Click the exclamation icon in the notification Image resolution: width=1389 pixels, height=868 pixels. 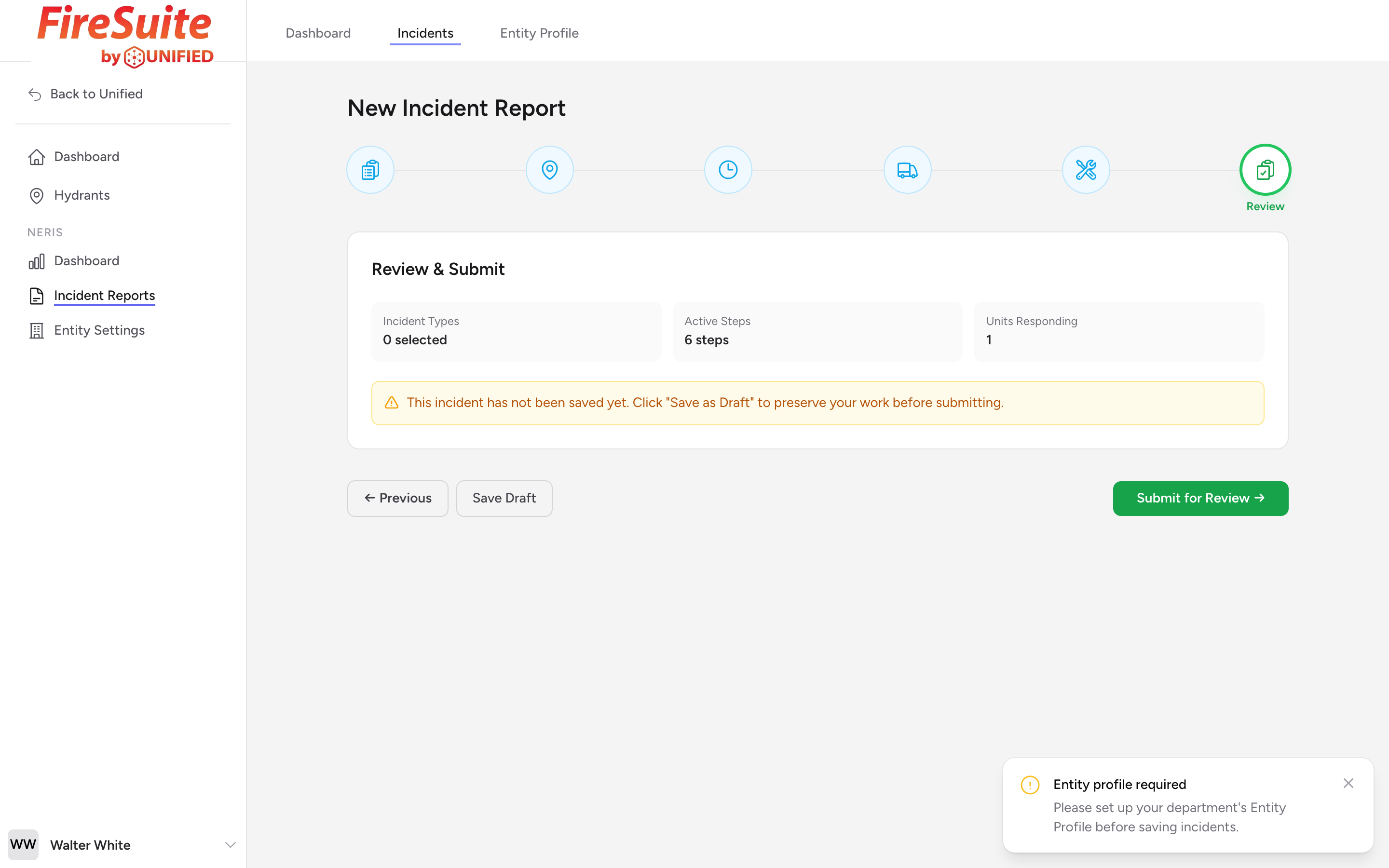(1030, 785)
